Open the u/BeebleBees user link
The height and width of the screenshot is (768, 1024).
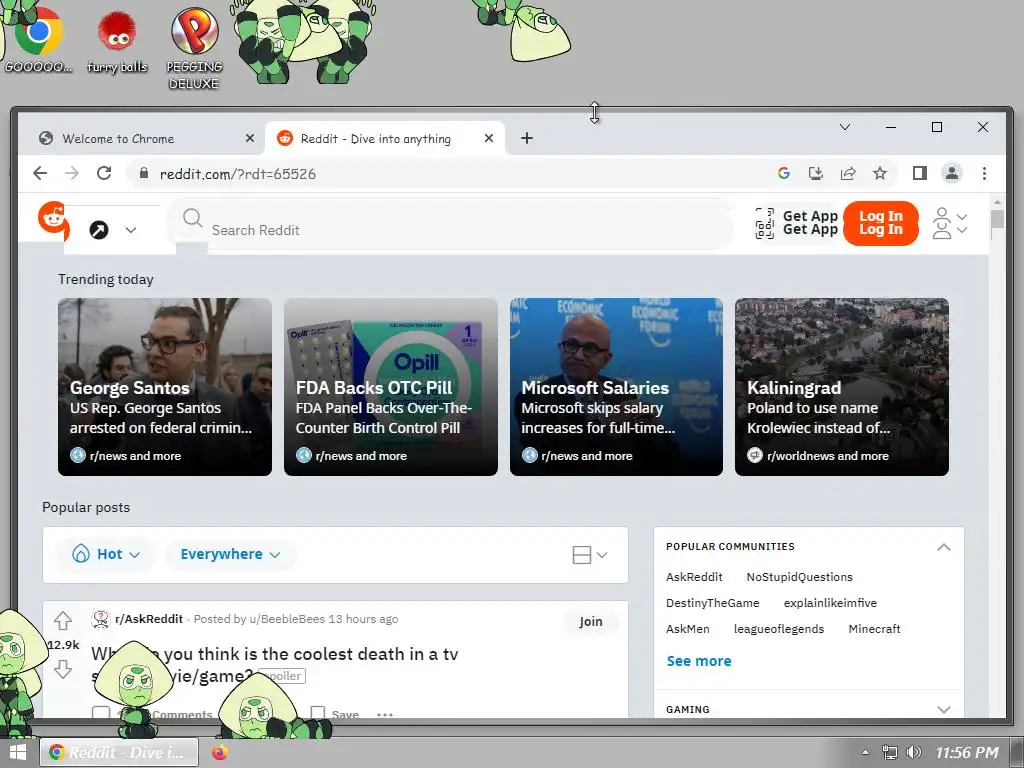click(x=287, y=619)
